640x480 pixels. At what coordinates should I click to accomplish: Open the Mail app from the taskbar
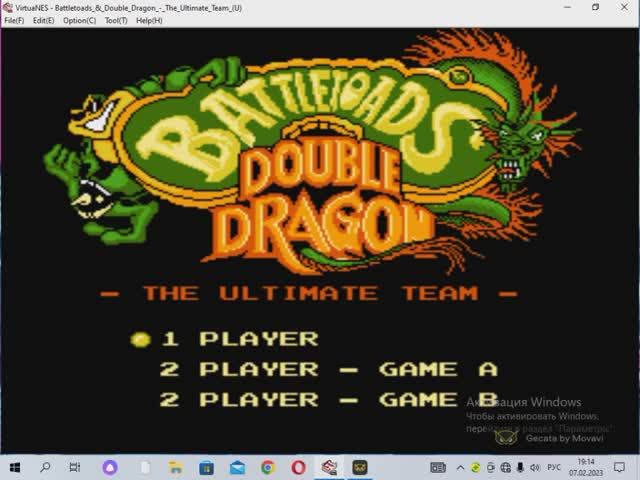[238, 467]
